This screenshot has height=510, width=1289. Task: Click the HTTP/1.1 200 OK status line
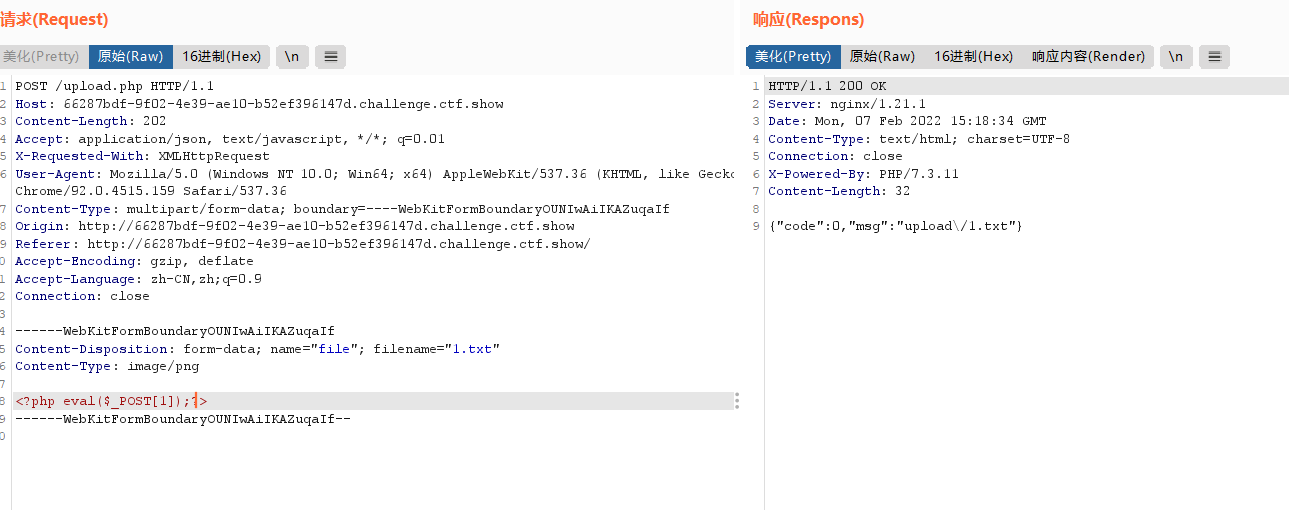coord(827,86)
